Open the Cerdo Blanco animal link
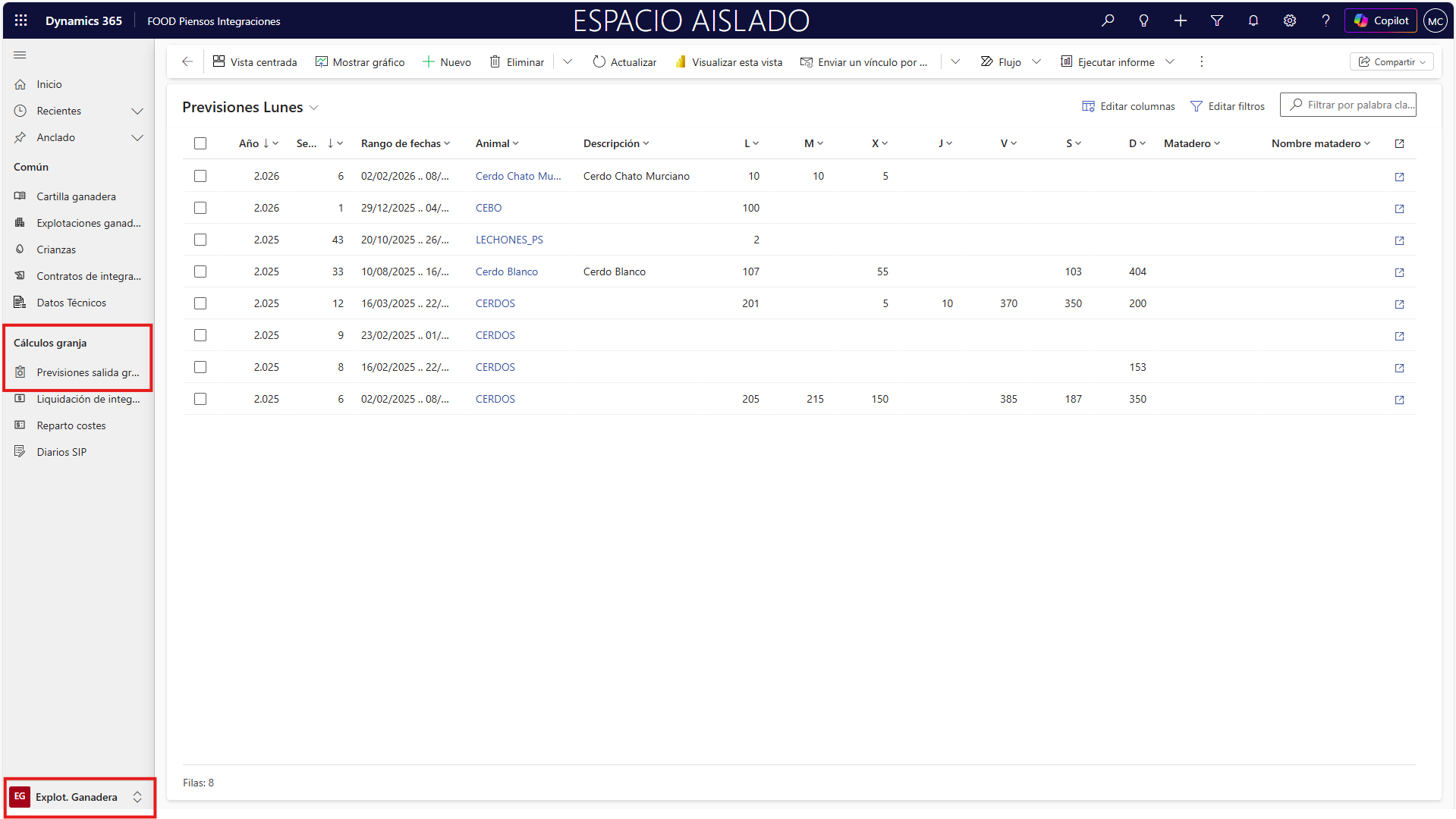This screenshot has height=819, width=1456. pos(506,271)
